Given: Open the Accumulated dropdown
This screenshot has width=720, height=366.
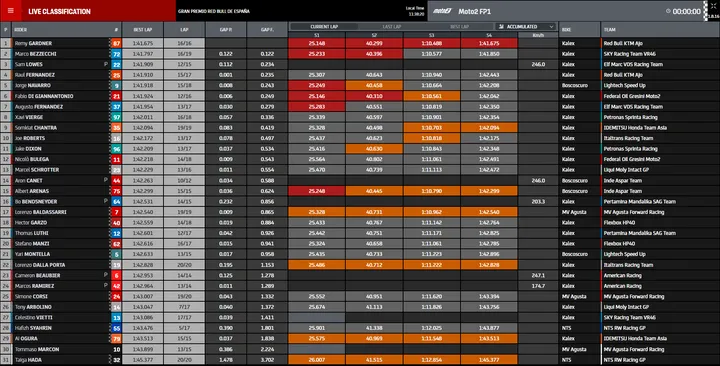Looking at the screenshot, I should 526,27.
